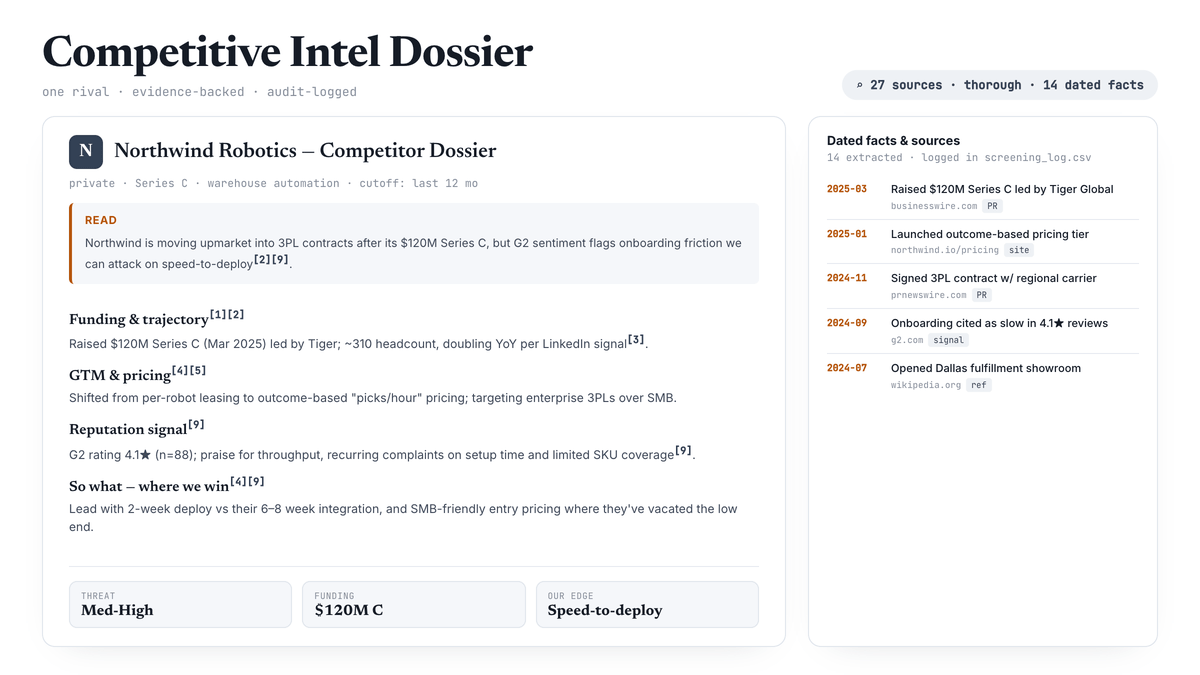Click the search icon in sources pill
The width and height of the screenshot is (1200, 675).
coord(859,86)
